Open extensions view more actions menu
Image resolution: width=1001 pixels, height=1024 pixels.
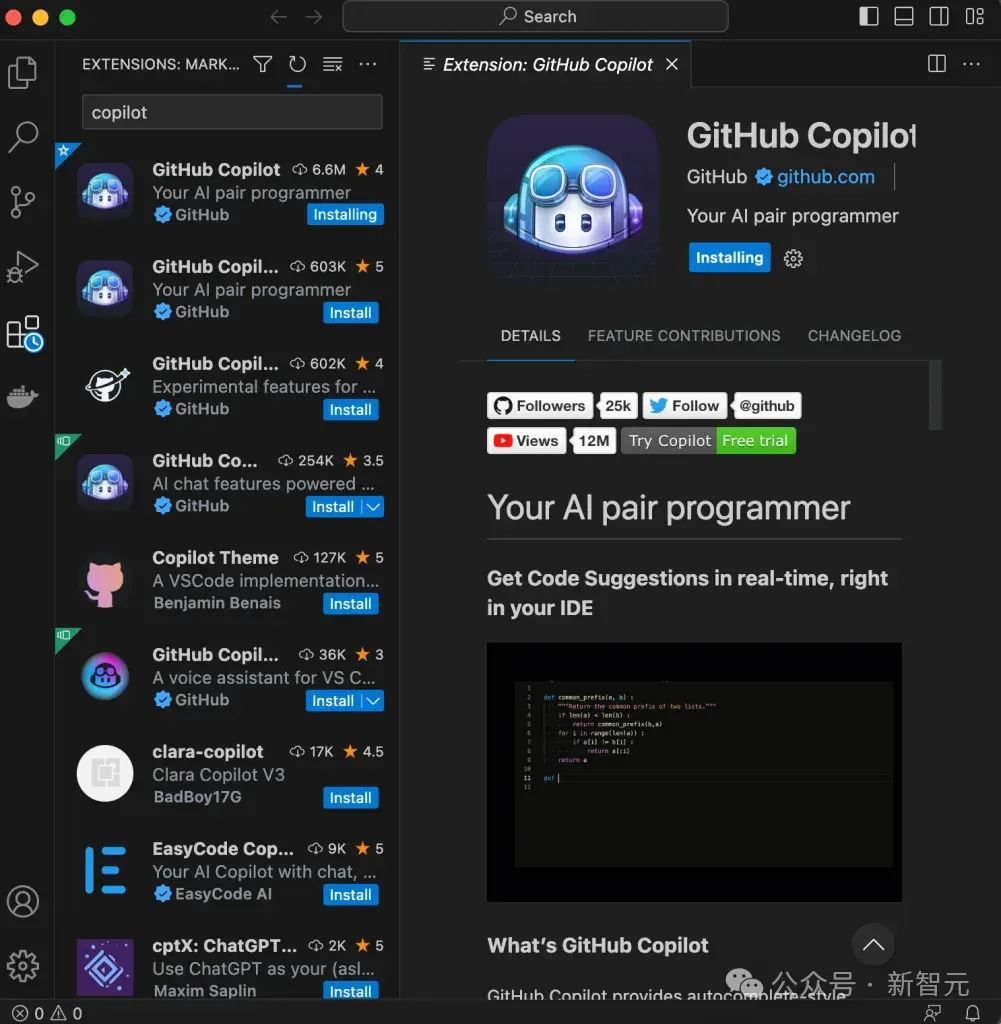pyautogui.click(x=368, y=64)
